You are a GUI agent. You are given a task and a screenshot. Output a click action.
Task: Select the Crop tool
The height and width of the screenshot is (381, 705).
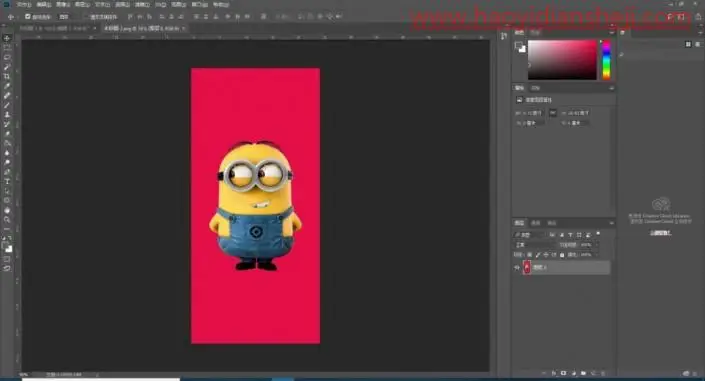7,76
